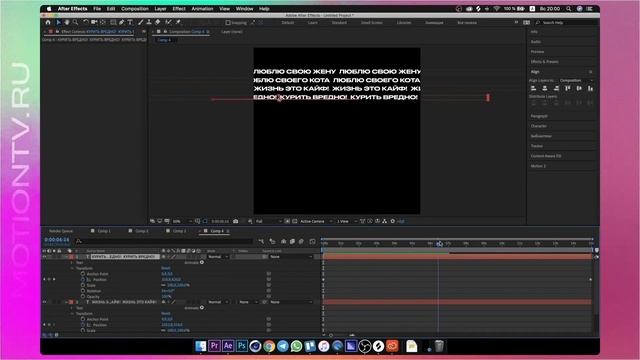Click opacity value 100% of first layer

click(x=167, y=297)
